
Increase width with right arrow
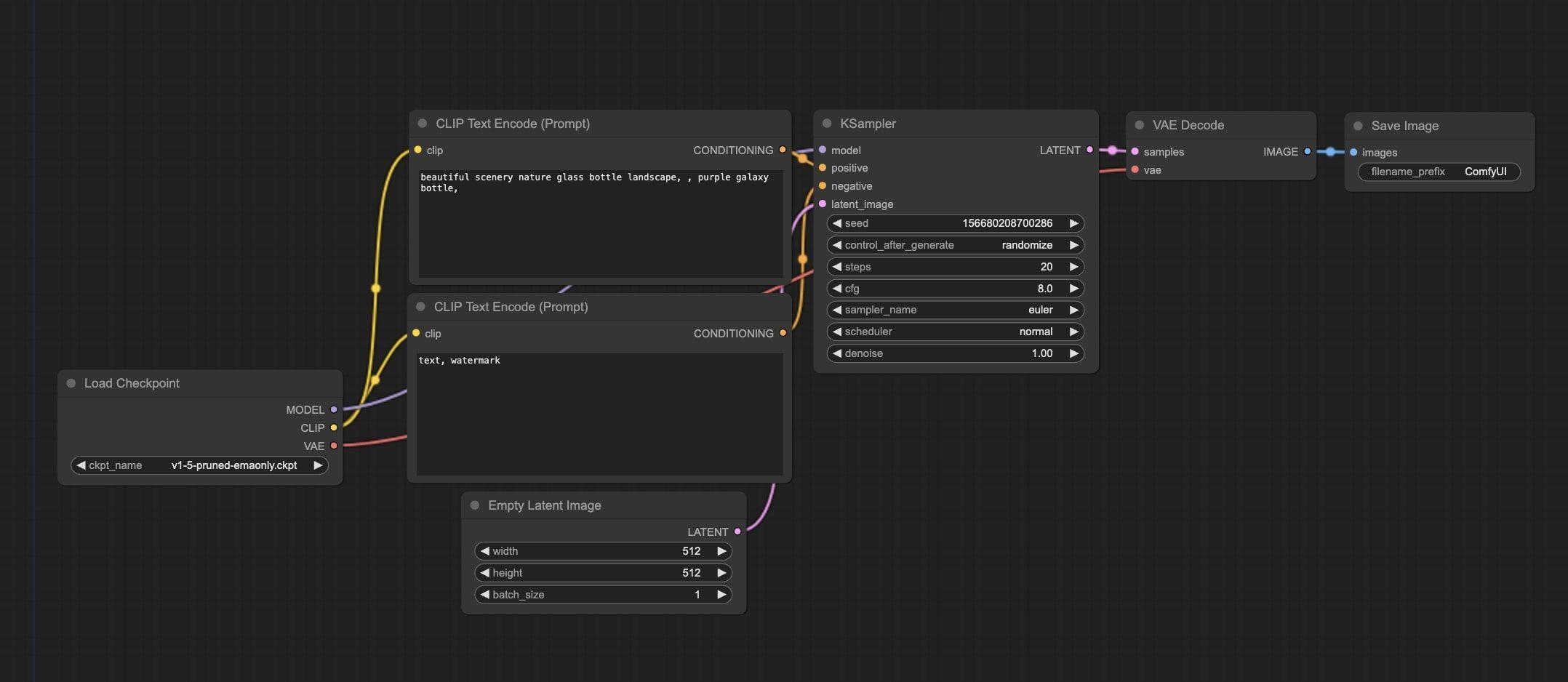click(721, 551)
